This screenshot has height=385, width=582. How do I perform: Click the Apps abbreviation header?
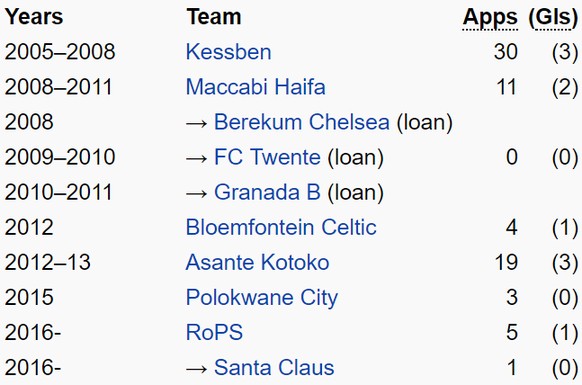pos(490,17)
